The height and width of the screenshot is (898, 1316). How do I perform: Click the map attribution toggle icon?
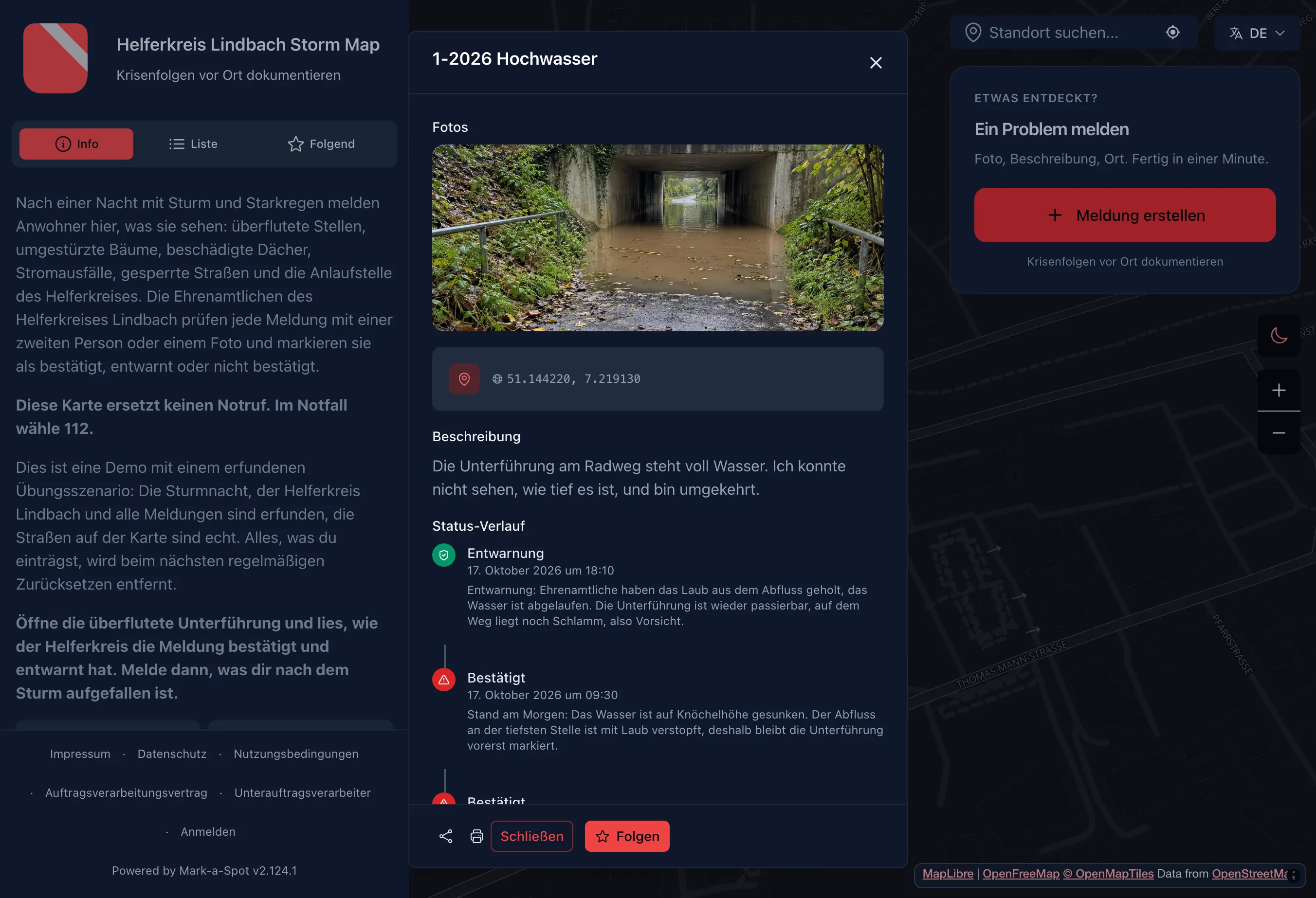pos(1293,875)
